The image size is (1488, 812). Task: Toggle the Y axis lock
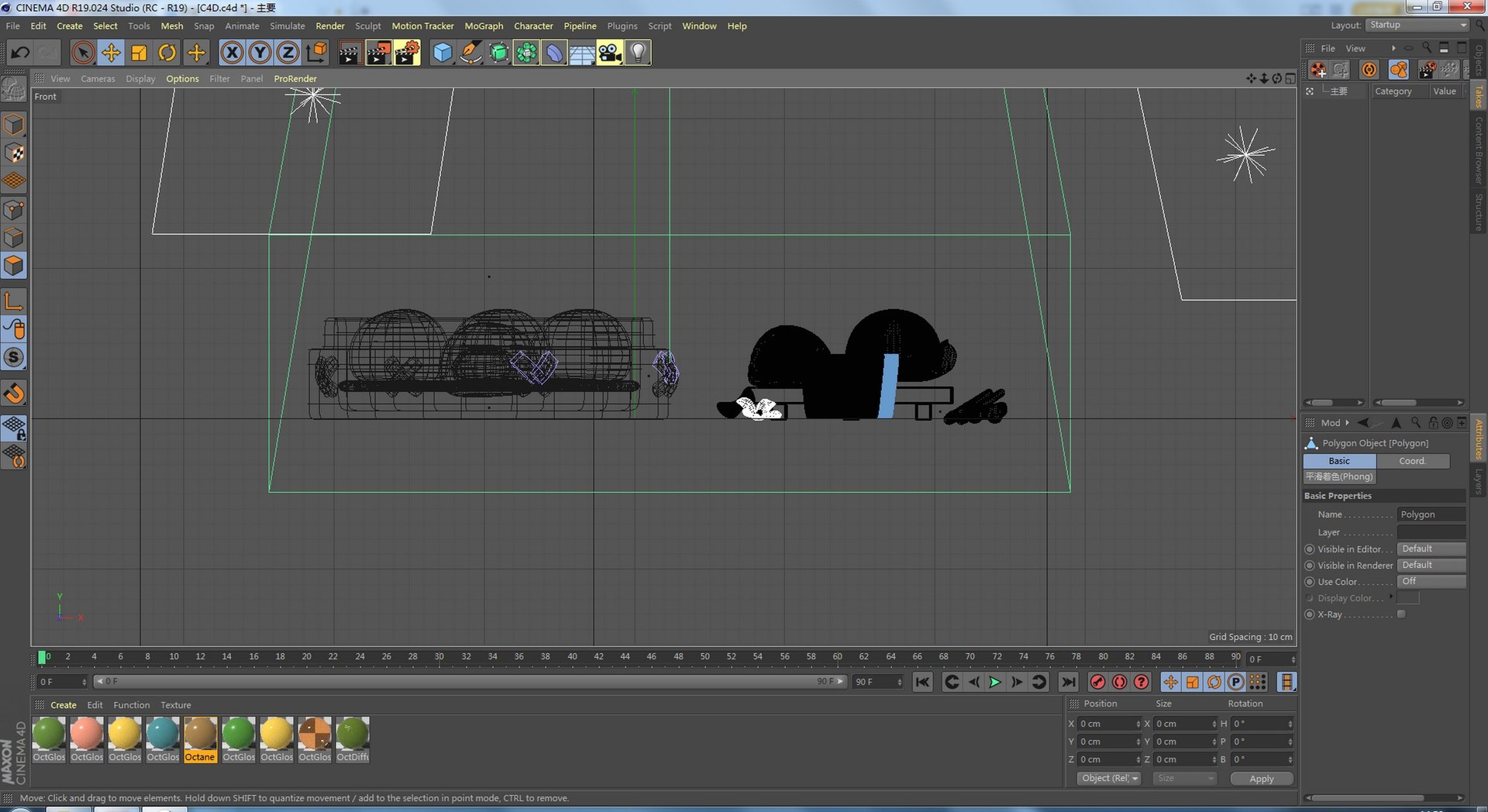coord(260,53)
